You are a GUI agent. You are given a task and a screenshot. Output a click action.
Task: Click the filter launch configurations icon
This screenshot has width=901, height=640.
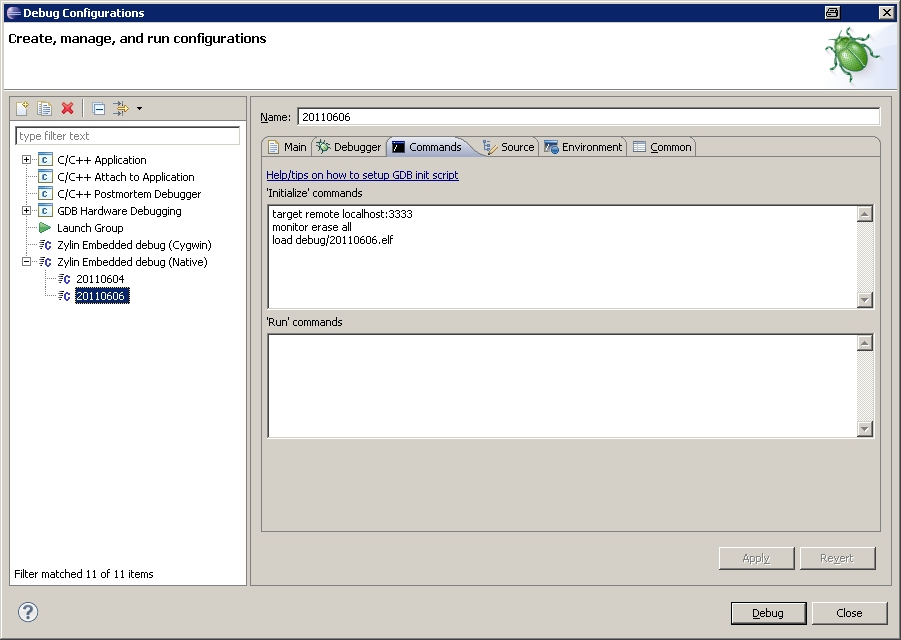[x=121, y=108]
